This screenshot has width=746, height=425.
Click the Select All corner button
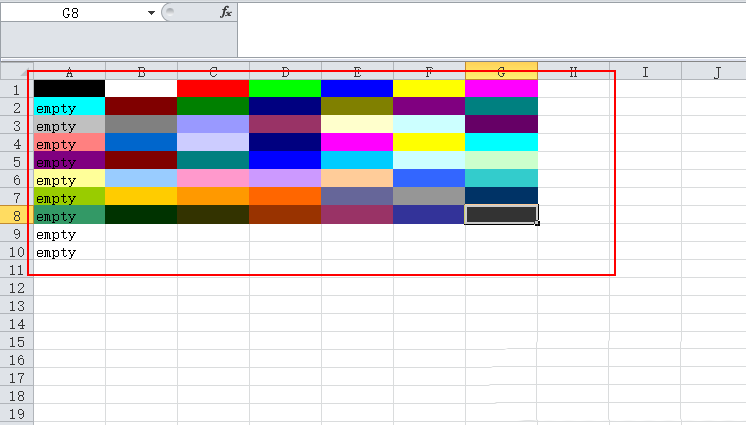click(17, 71)
